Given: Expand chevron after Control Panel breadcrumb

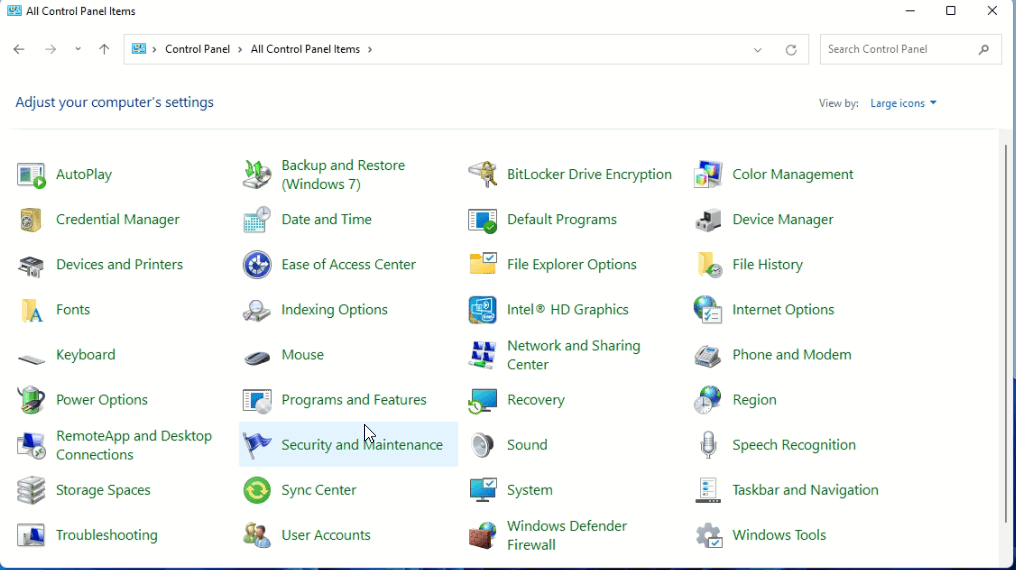Looking at the screenshot, I should pos(240,49).
